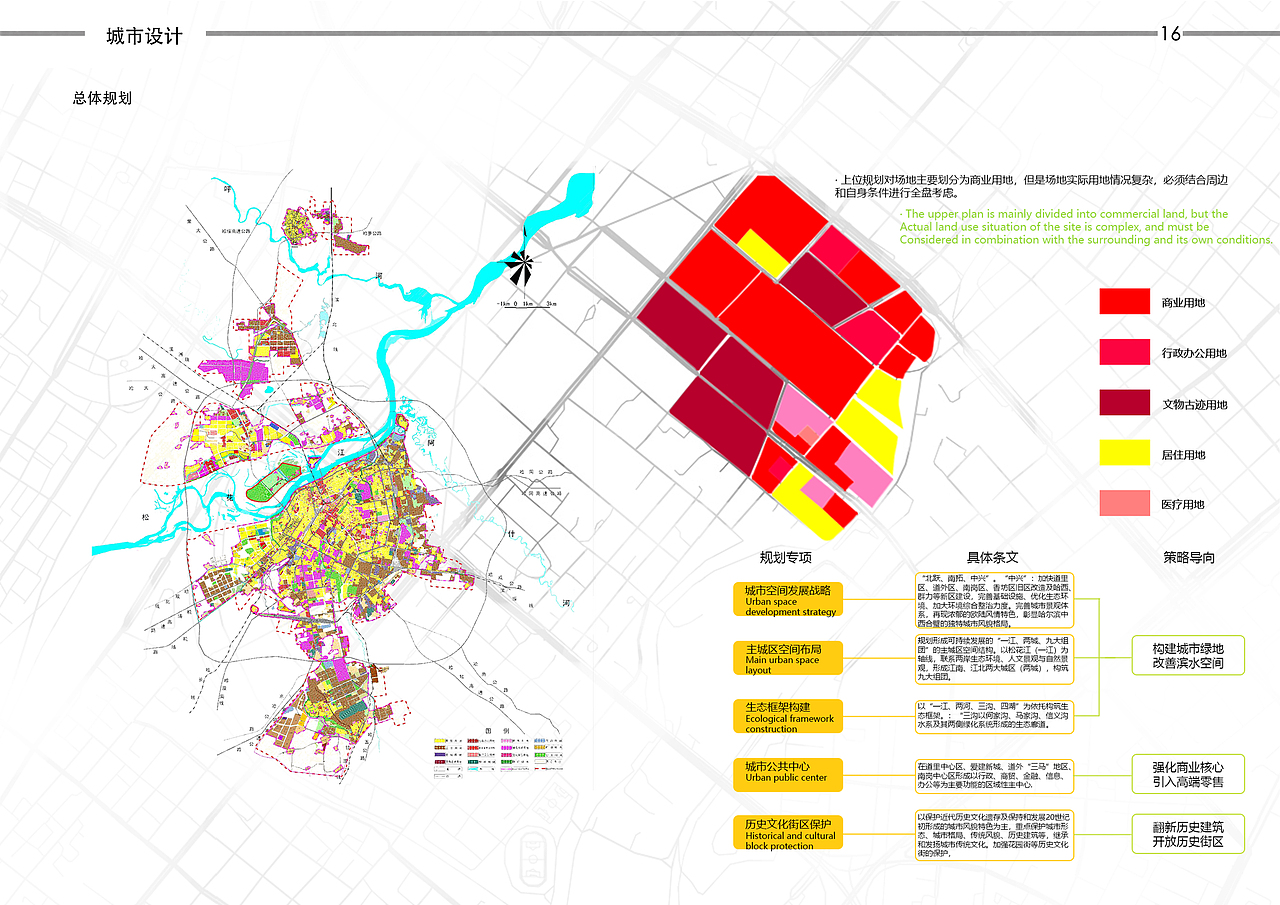
Task: Select the 主城区空间布局 yellow label
Action: click(x=788, y=657)
